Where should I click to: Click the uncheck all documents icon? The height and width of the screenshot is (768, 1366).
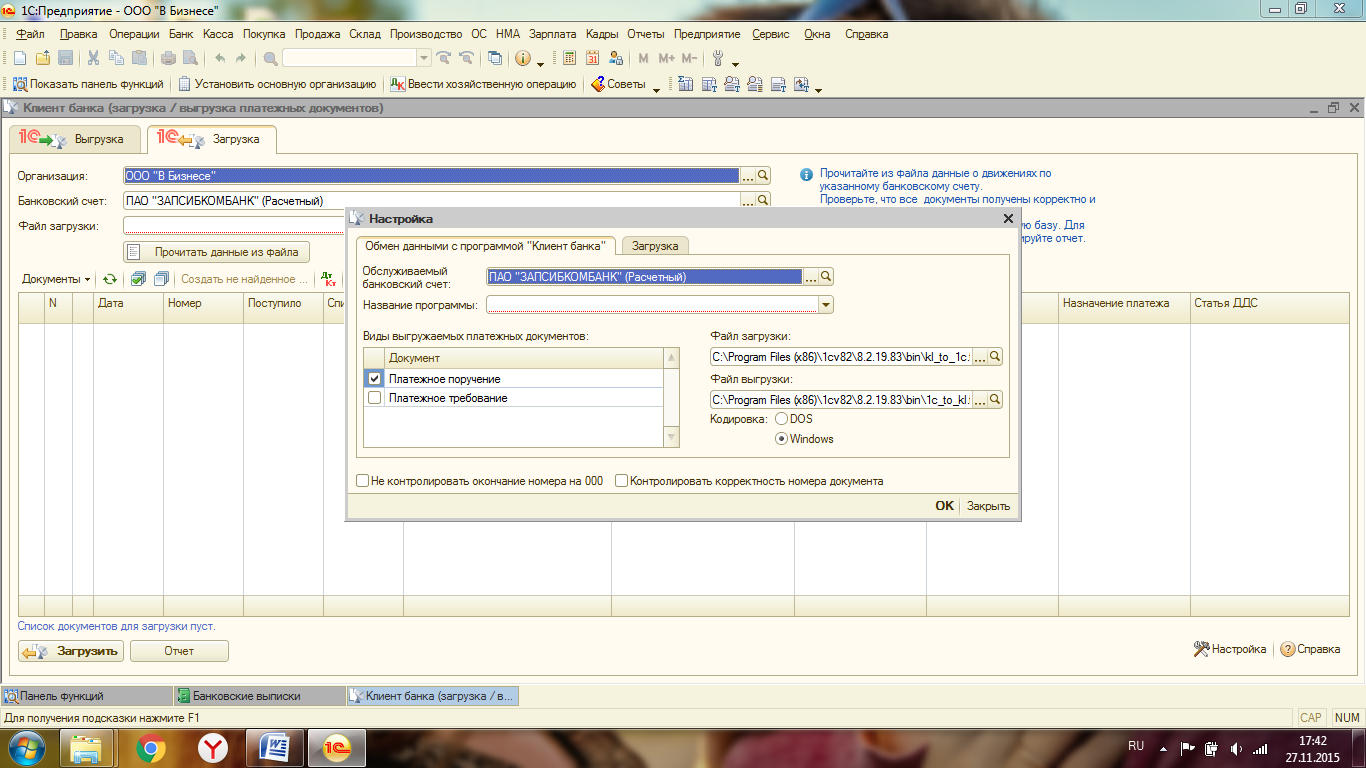pos(161,279)
